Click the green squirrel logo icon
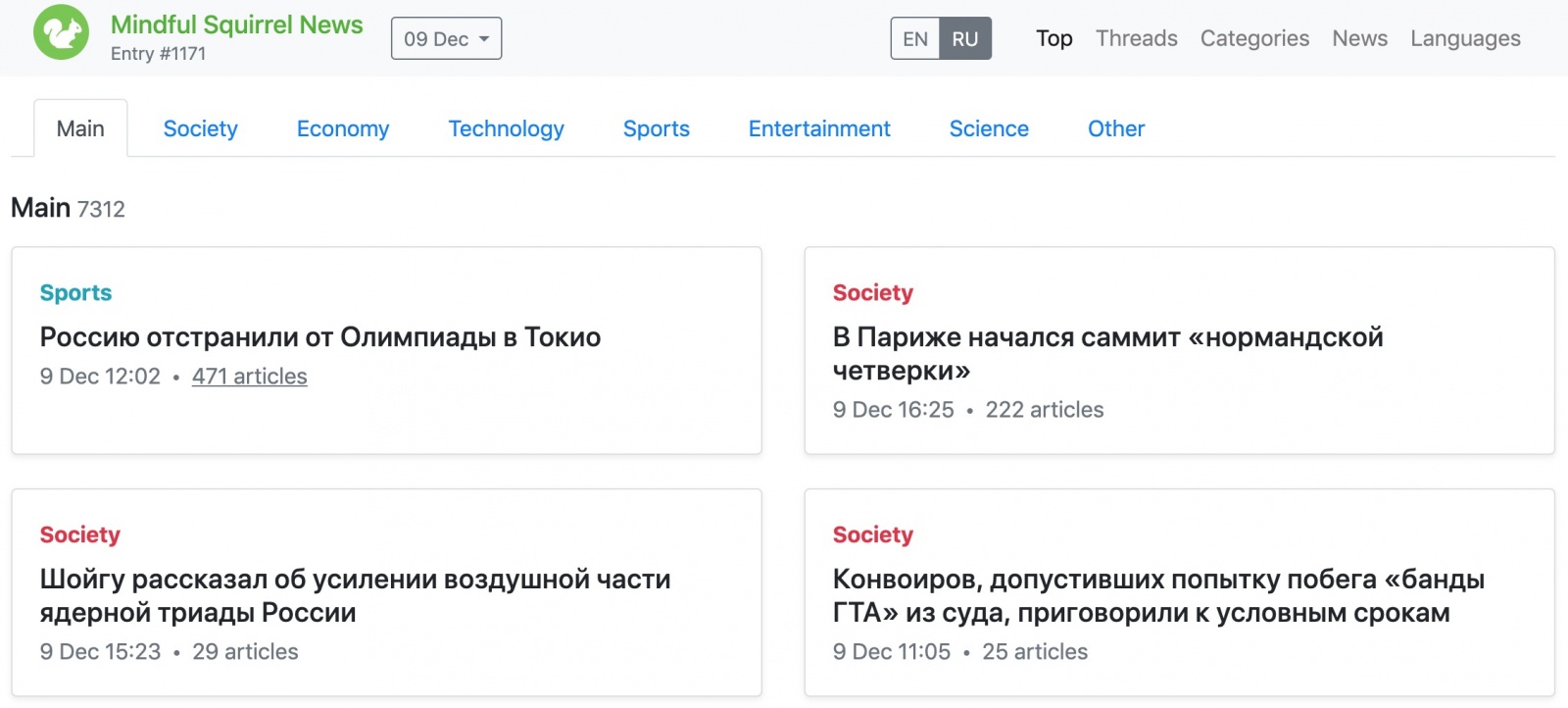Image resolution: width=1568 pixels, height=708 pixels. [x=61, y=32]
